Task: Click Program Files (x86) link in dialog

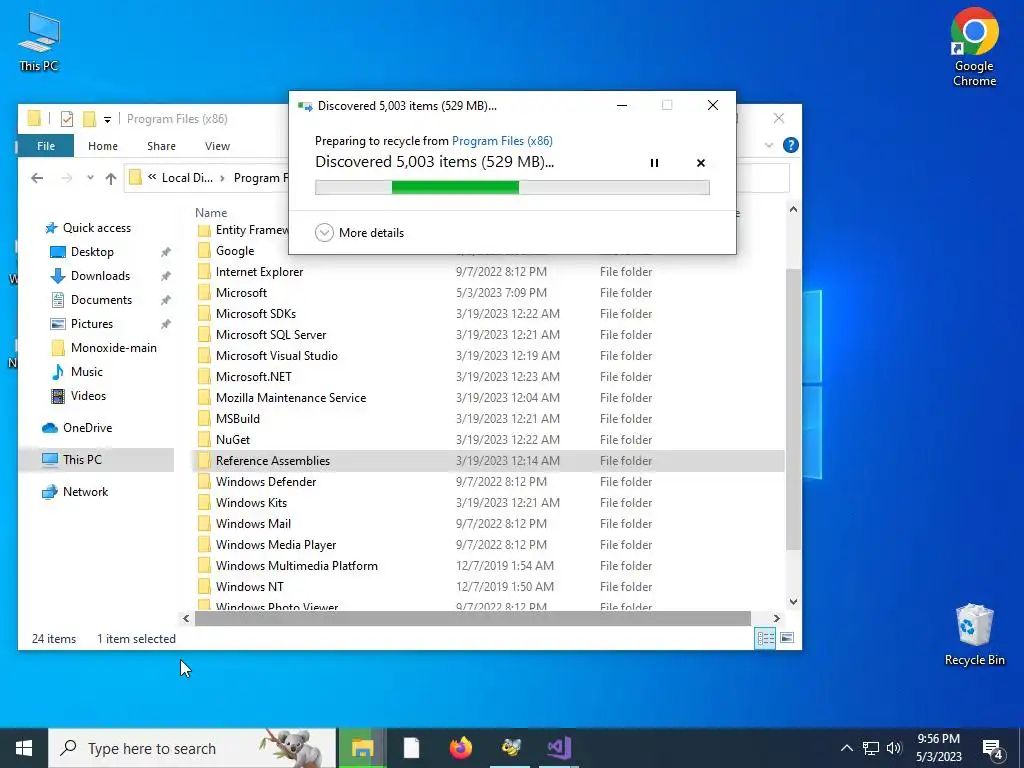Action: pyautogui.click(x=502, y=140)
